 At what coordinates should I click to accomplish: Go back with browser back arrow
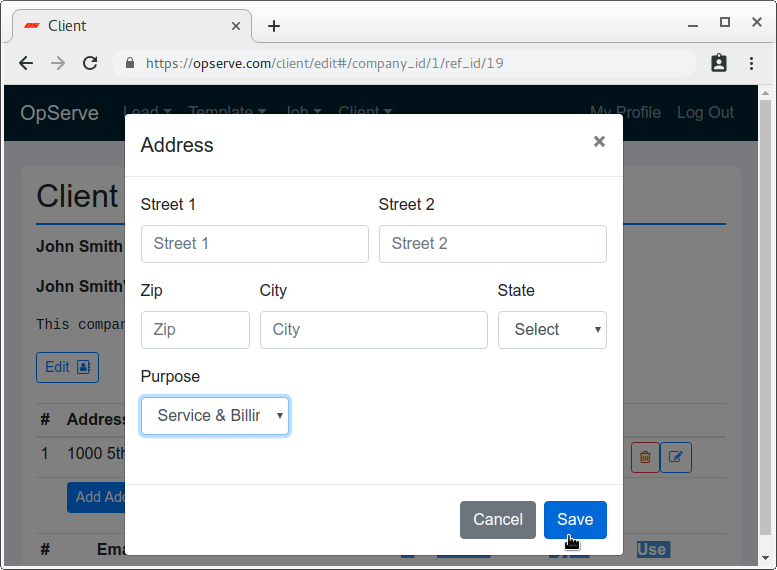click(x=26, y=63)
